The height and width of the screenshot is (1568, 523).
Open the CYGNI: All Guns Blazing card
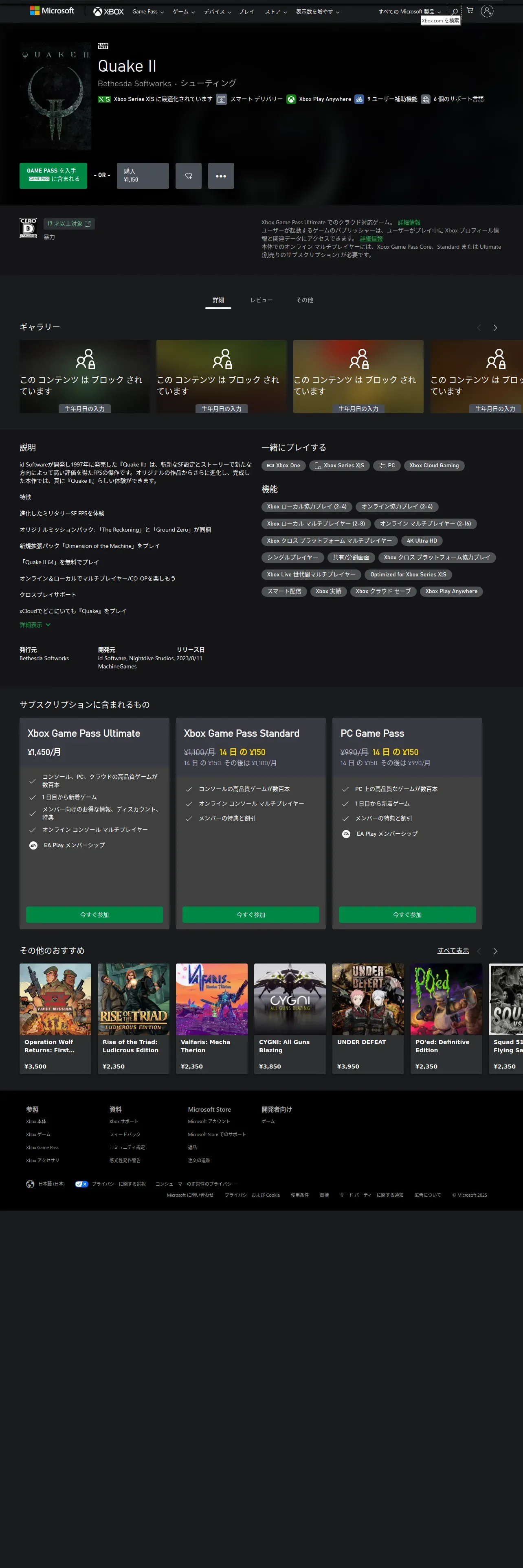pyautogui.click(x=290, y=1019)
